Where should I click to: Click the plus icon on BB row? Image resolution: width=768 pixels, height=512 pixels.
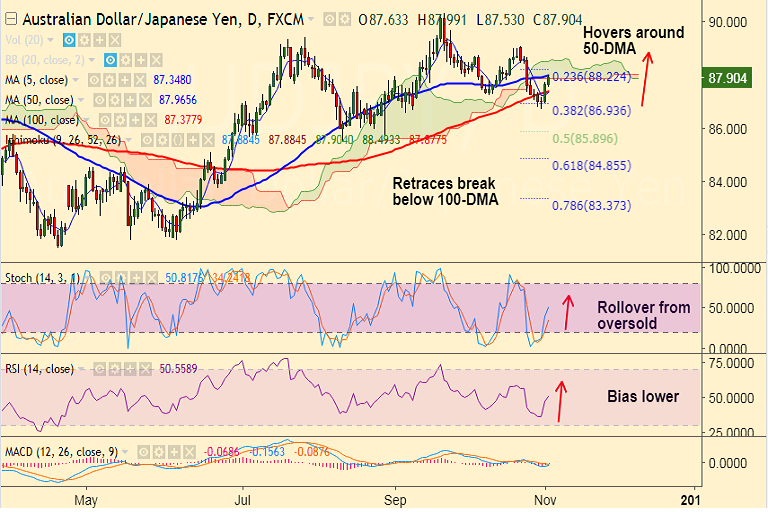coord(141,60)
